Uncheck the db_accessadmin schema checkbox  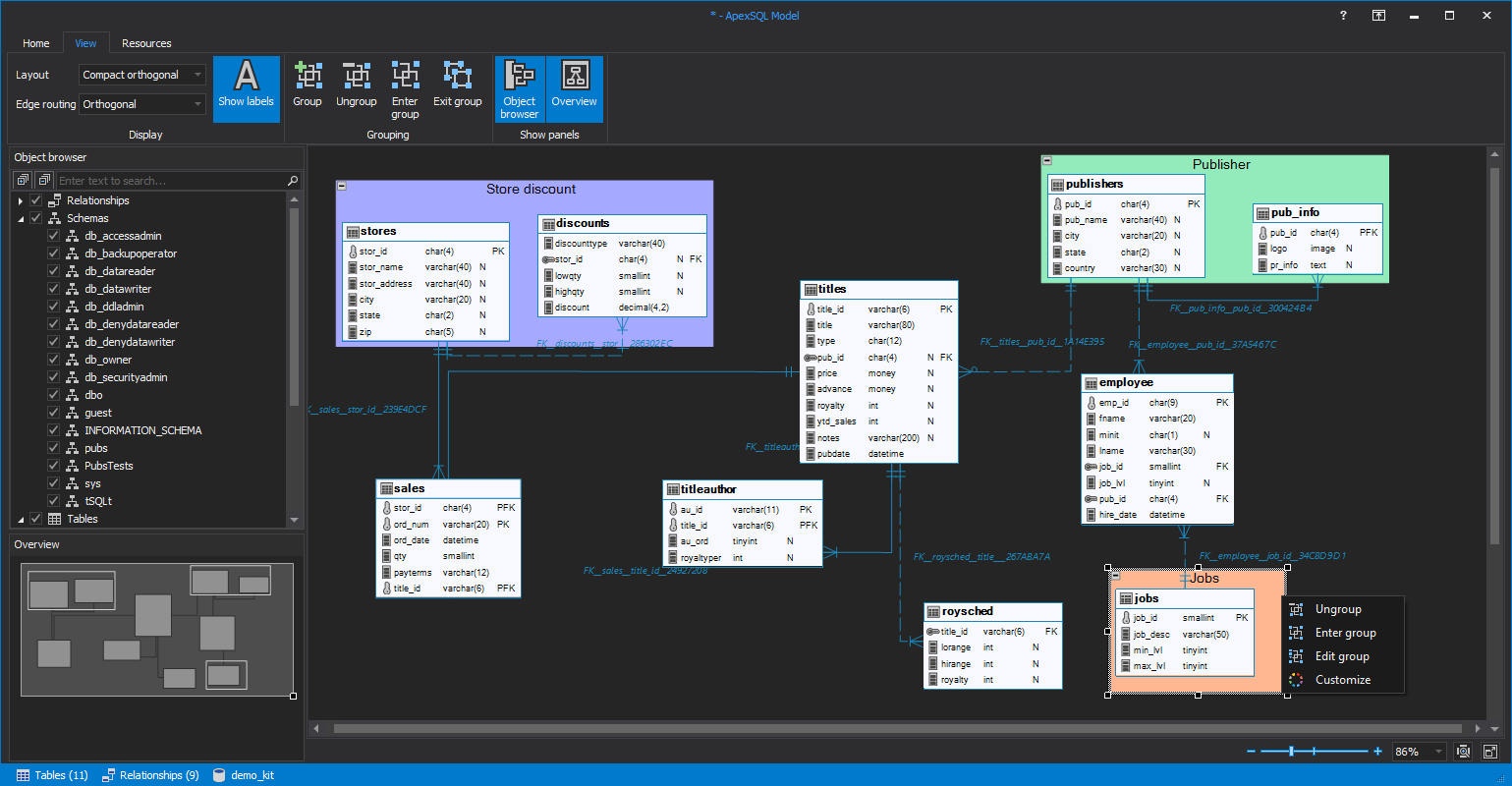coord(54,236)
